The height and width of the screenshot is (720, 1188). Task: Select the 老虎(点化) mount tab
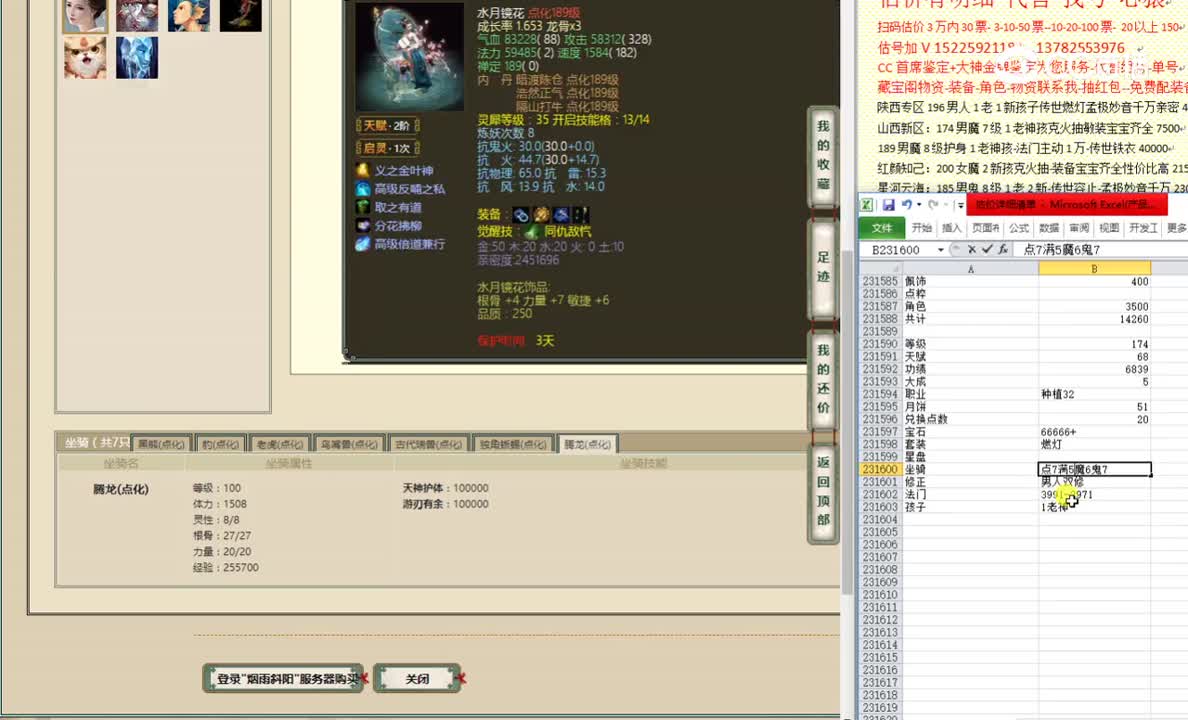point(280,444)
